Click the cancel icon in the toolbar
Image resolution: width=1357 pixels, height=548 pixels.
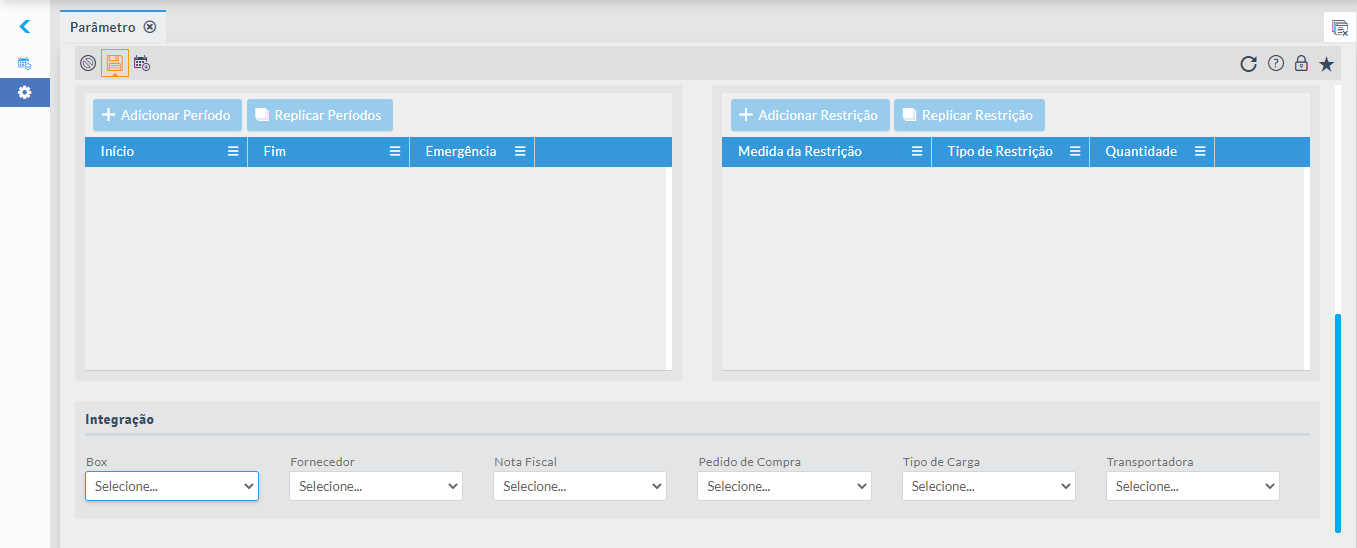pos(88,64)
